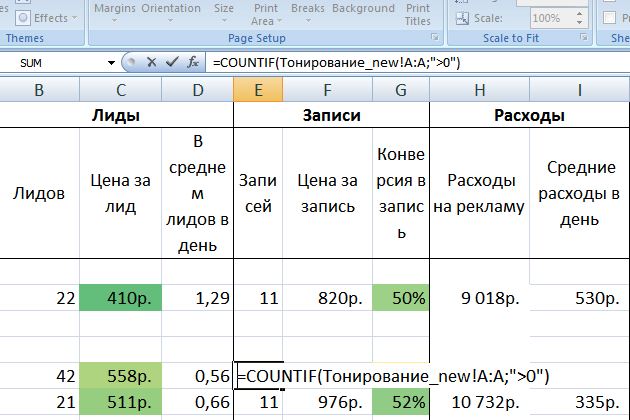Screen dimensions: 630x420
Task: Select the 10 732р. cell
Action: 480,402
